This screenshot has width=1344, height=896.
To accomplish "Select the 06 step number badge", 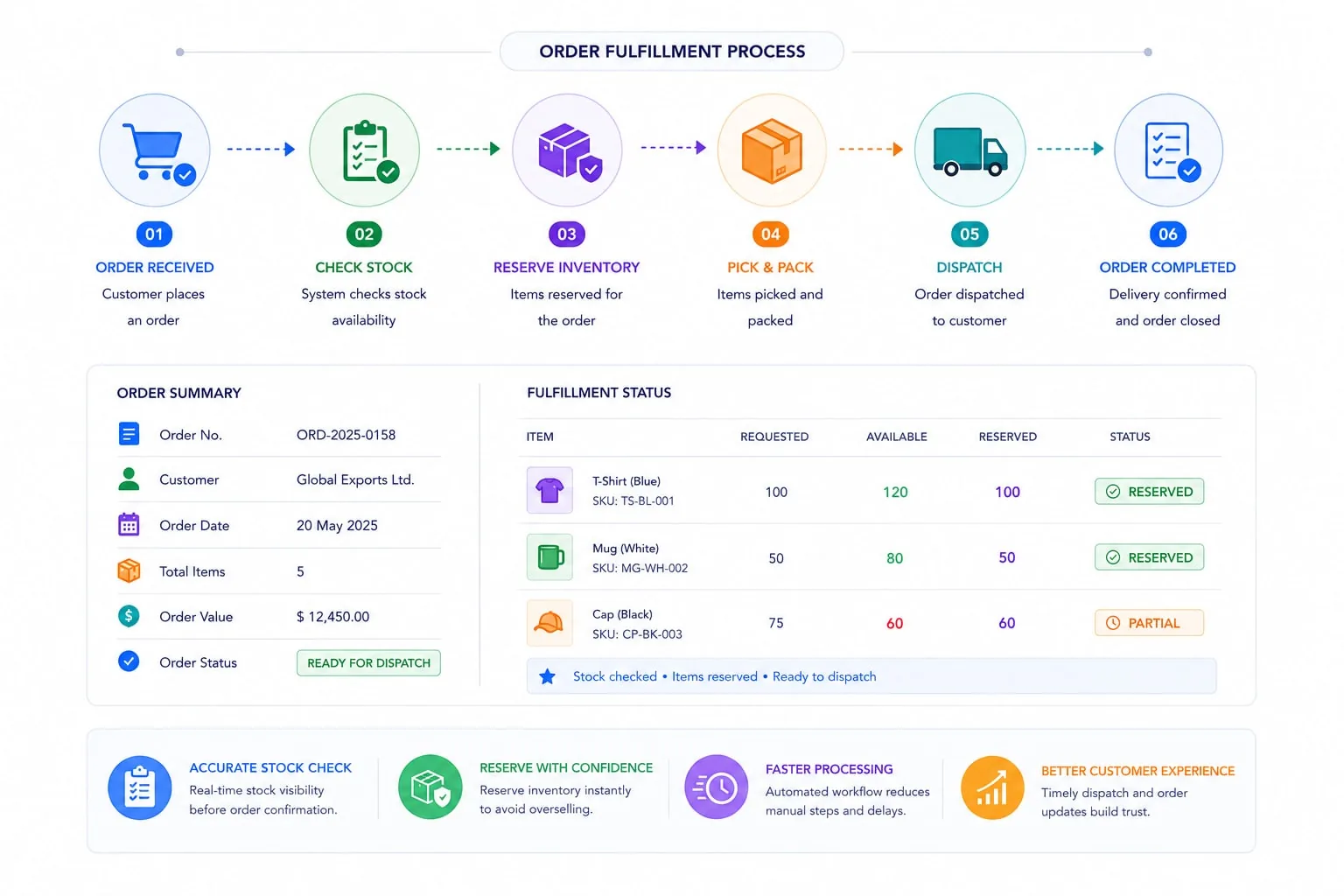I will coord(1168,234).
